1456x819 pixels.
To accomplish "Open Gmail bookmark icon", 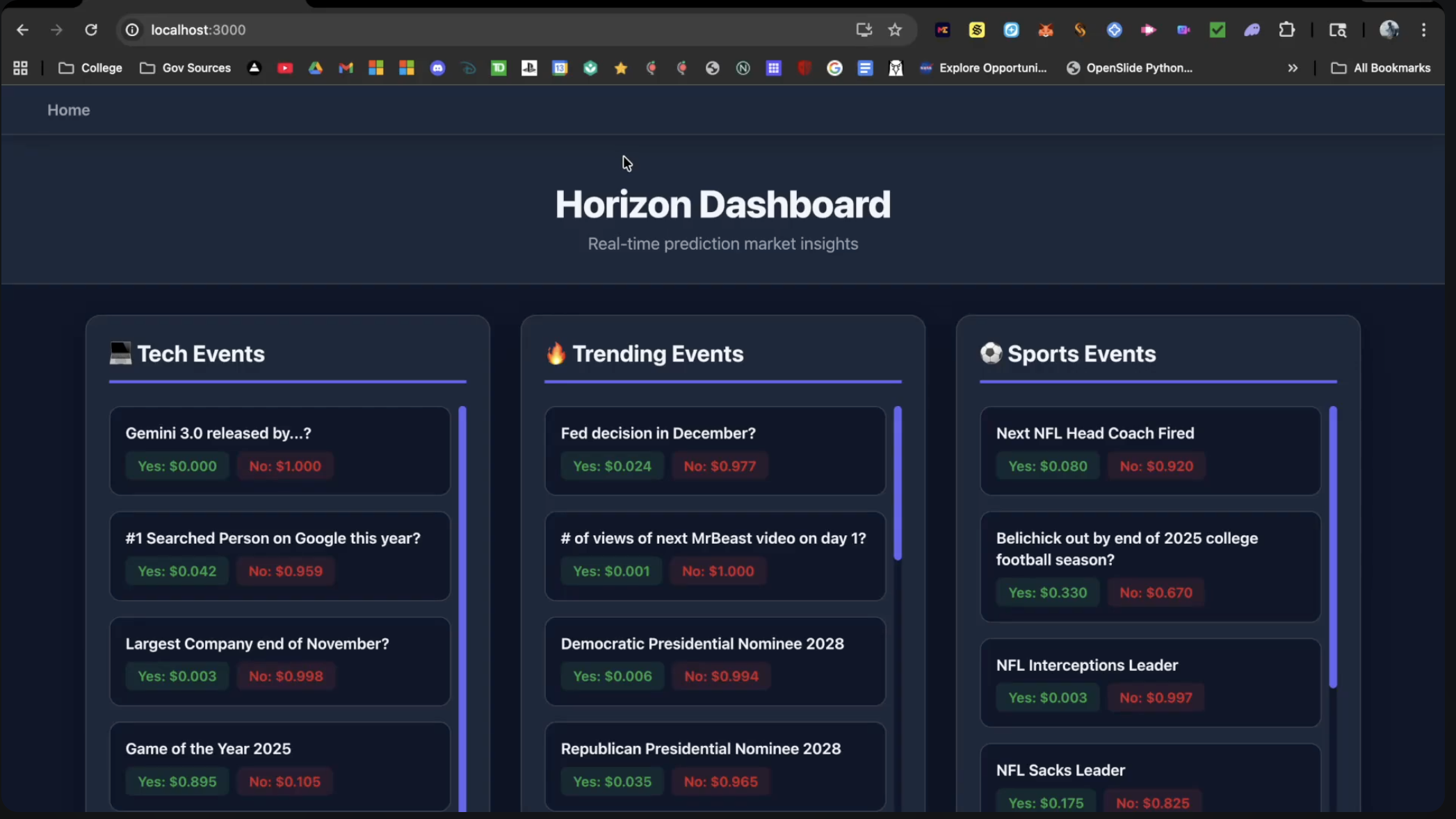I will tap(346, 68).
